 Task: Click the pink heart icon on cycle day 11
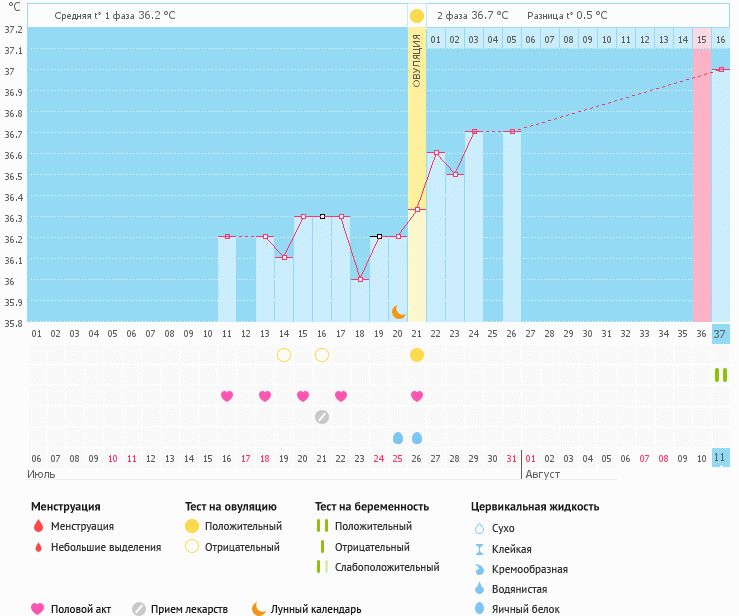[x=227, y=396]
